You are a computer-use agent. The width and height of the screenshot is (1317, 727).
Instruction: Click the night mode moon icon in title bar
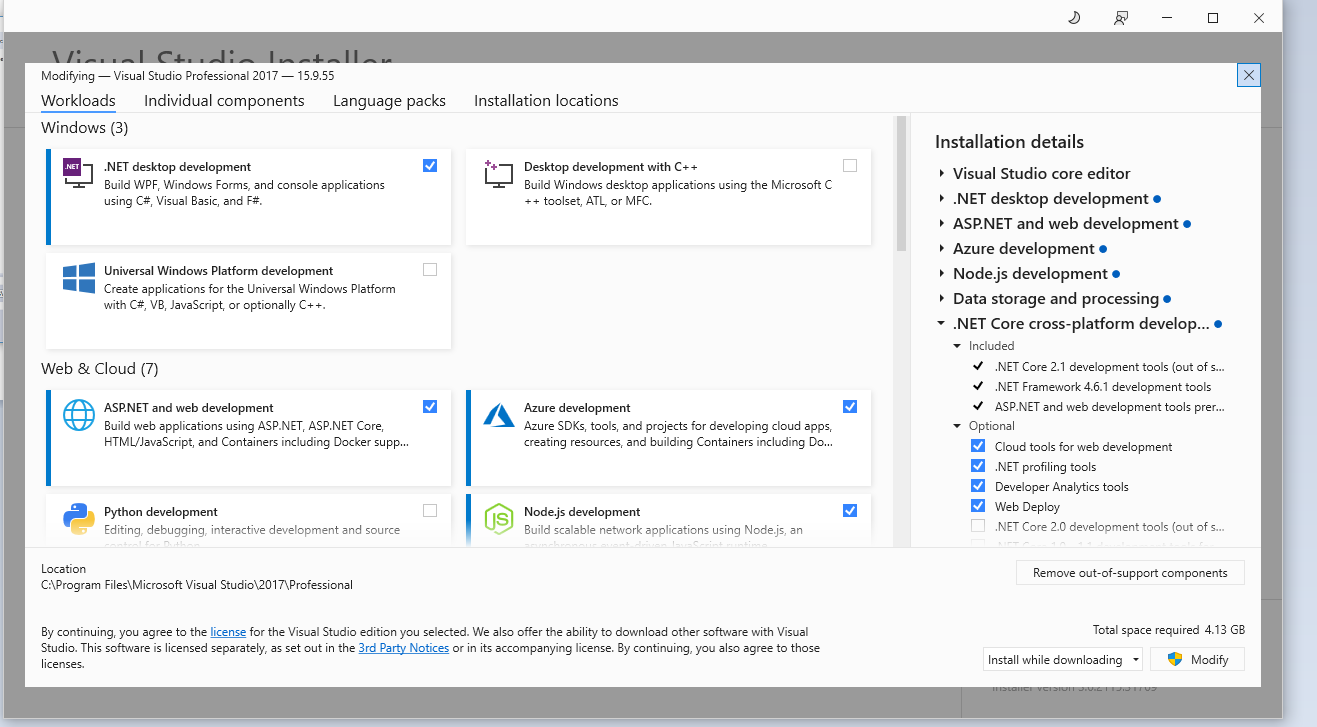coord(1075,18)
